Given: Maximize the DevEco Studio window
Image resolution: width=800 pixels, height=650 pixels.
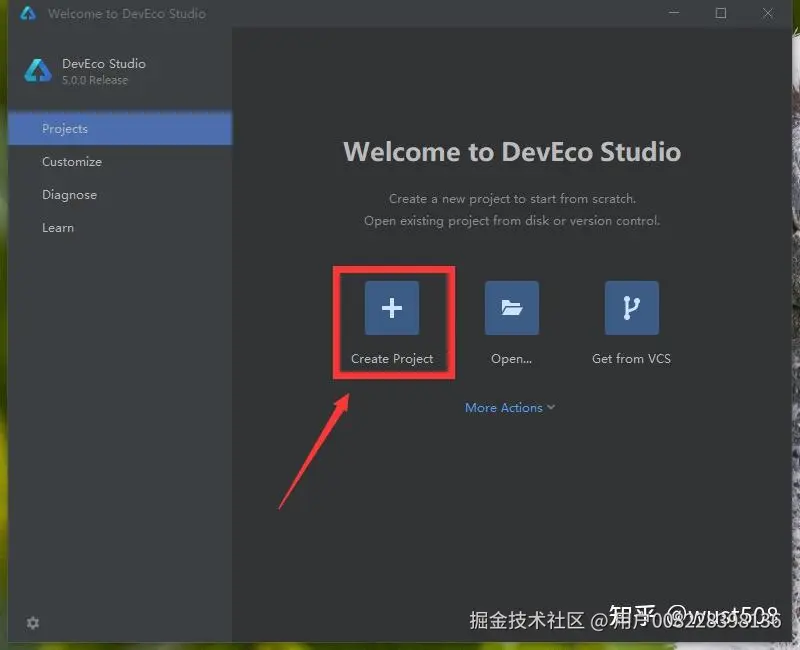Looking at the screenshot, I should pyautogui.click(x=720, y=13).
